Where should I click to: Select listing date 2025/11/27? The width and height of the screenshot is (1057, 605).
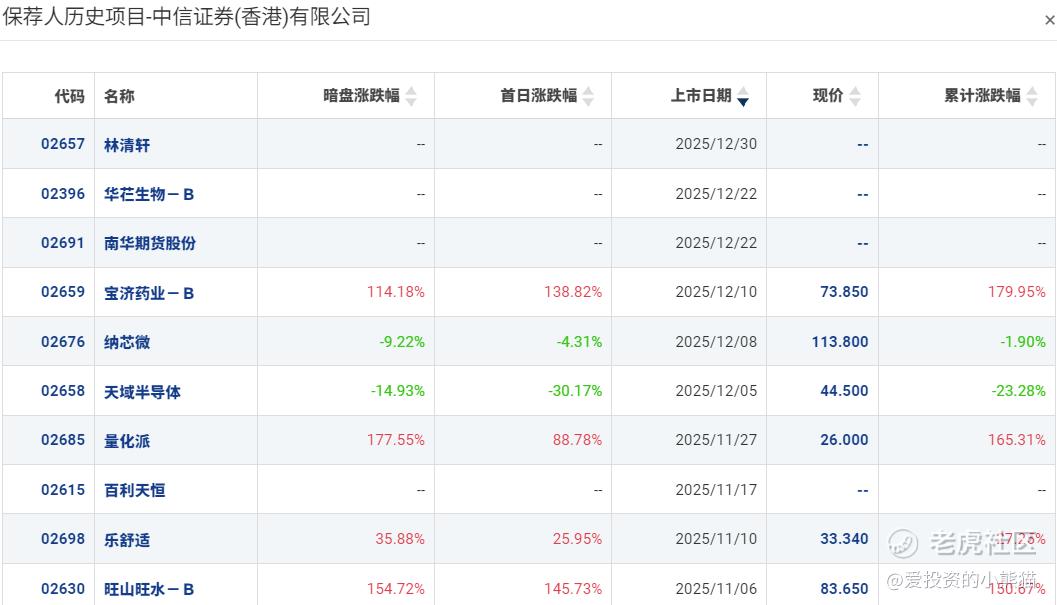[716, 440]
